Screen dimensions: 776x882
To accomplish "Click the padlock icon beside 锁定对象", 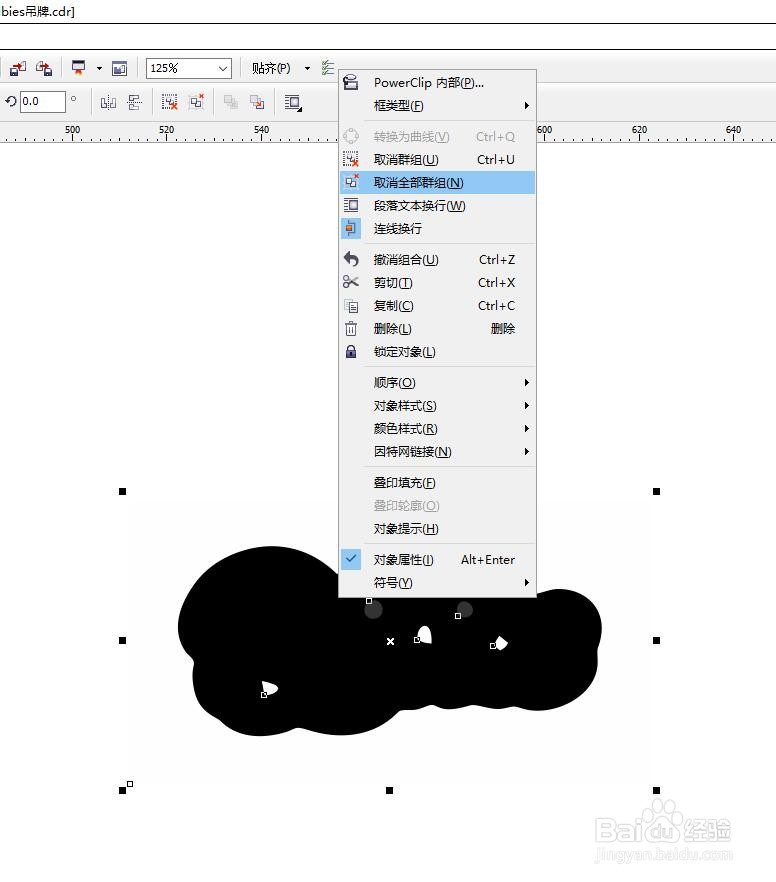I will pos(351,352).
